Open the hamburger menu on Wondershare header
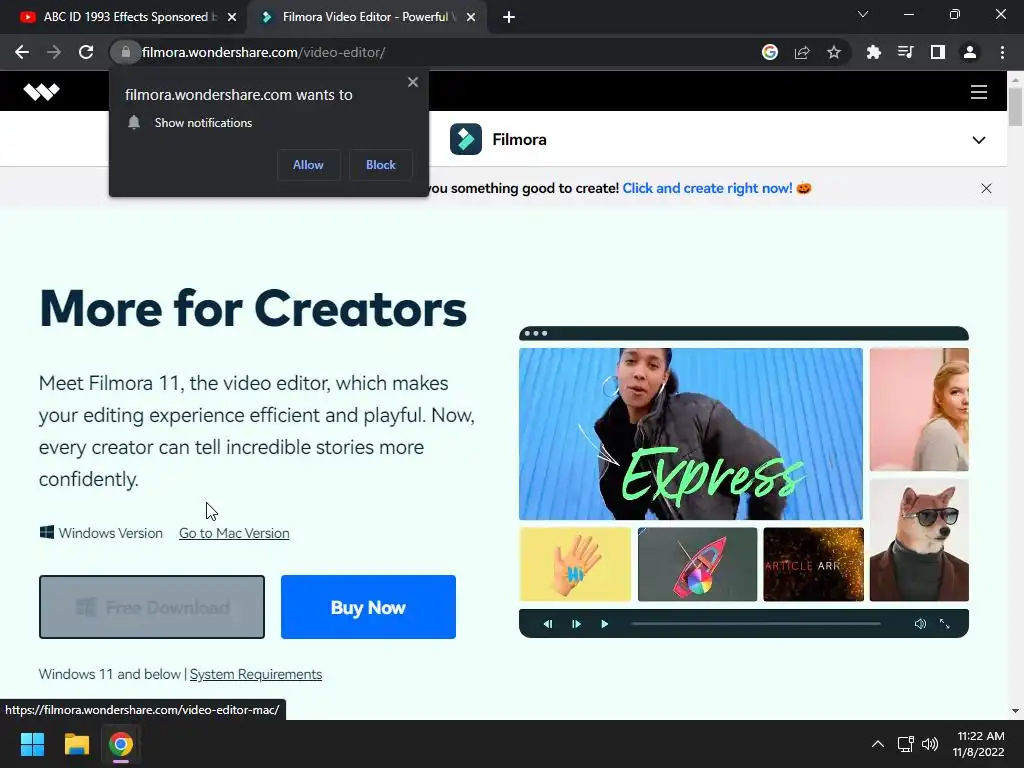 [978, 92]
